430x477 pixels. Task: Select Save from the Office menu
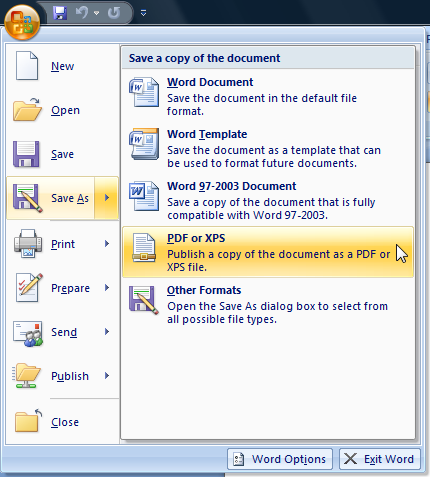click(62, 154)
